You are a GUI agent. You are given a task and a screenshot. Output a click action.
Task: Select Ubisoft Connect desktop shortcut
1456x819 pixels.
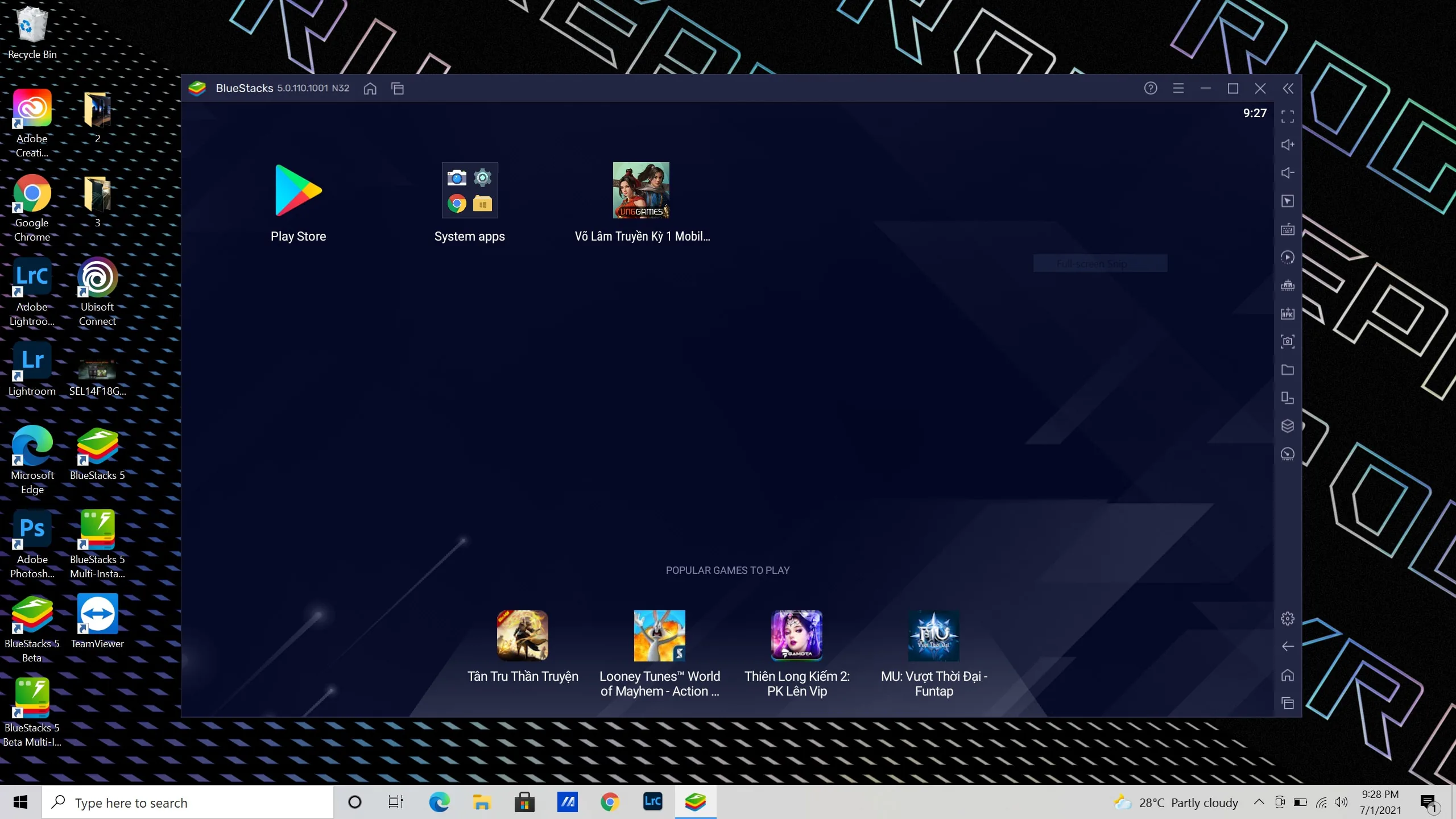pos(97,292)
